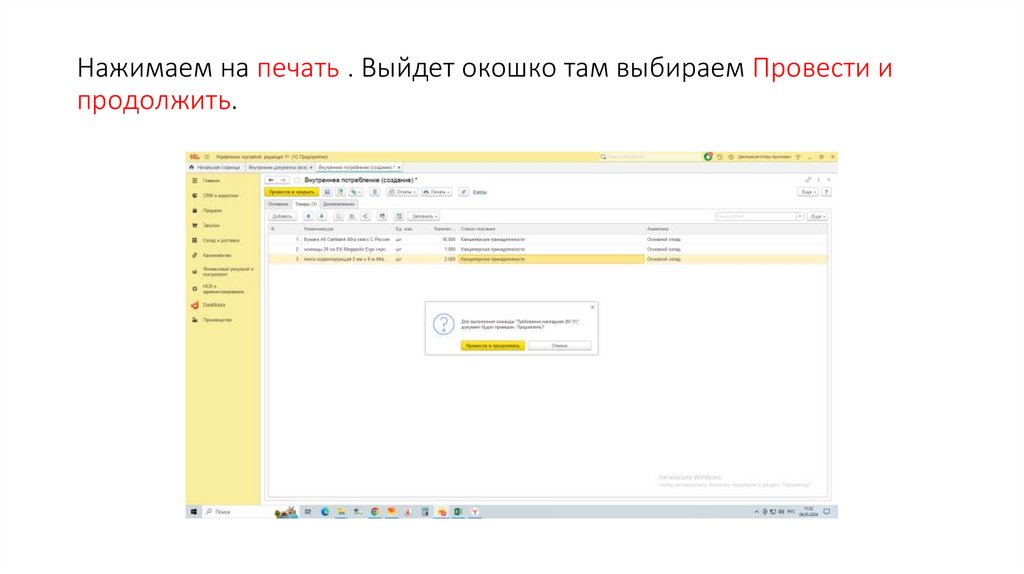Click the 'Отмена' button in the dialog
The height and width of the screenshot is (574, 1024).
pos(559,345)
